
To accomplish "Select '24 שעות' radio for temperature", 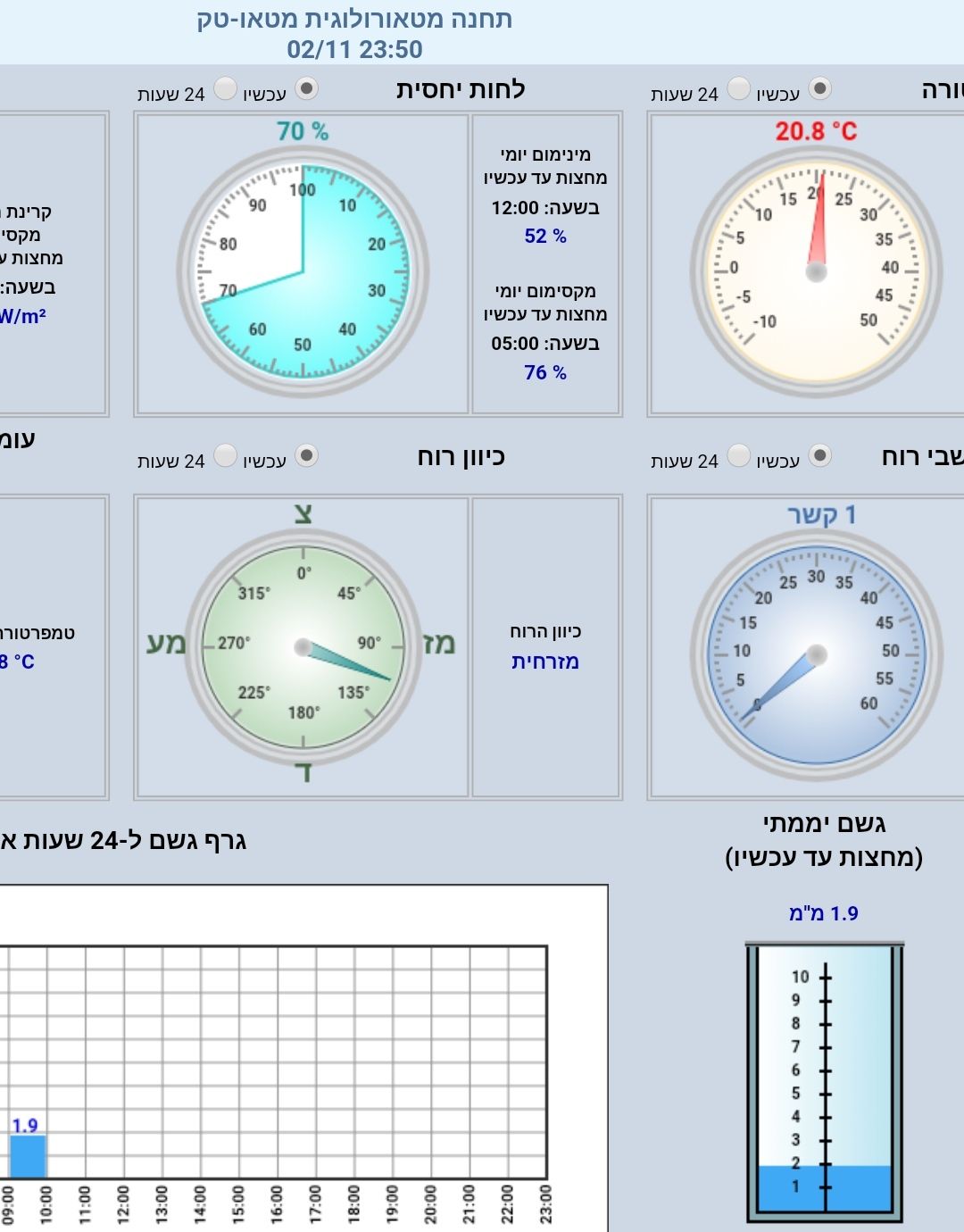I will pos(738,88).
